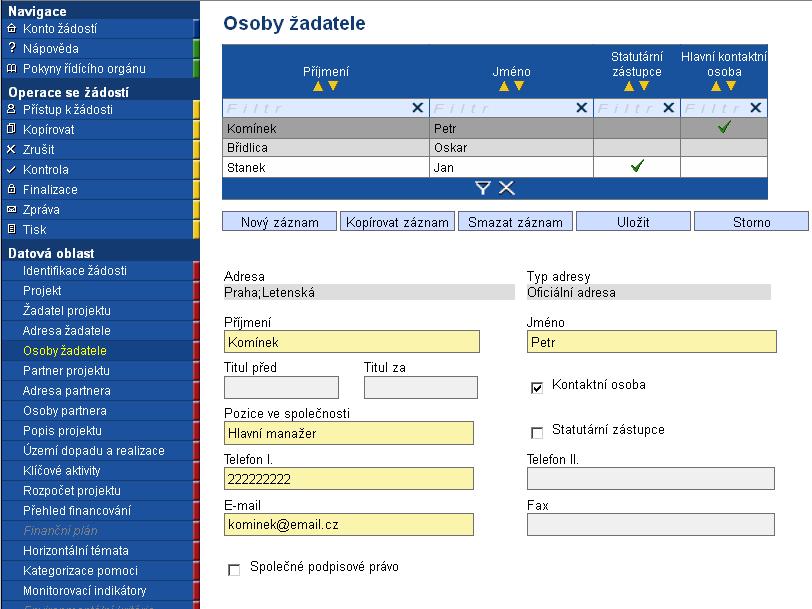Cancel changes with Storno button
The image size is (812, 609).
coord(751,222)
